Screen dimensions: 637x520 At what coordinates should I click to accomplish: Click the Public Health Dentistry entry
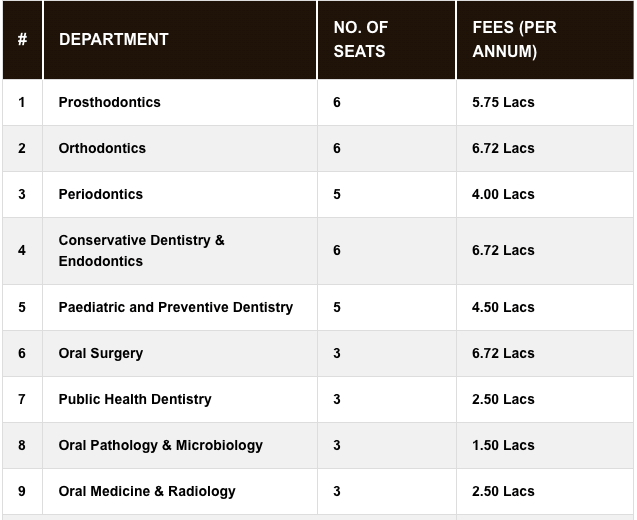click(x=135, y=399)
